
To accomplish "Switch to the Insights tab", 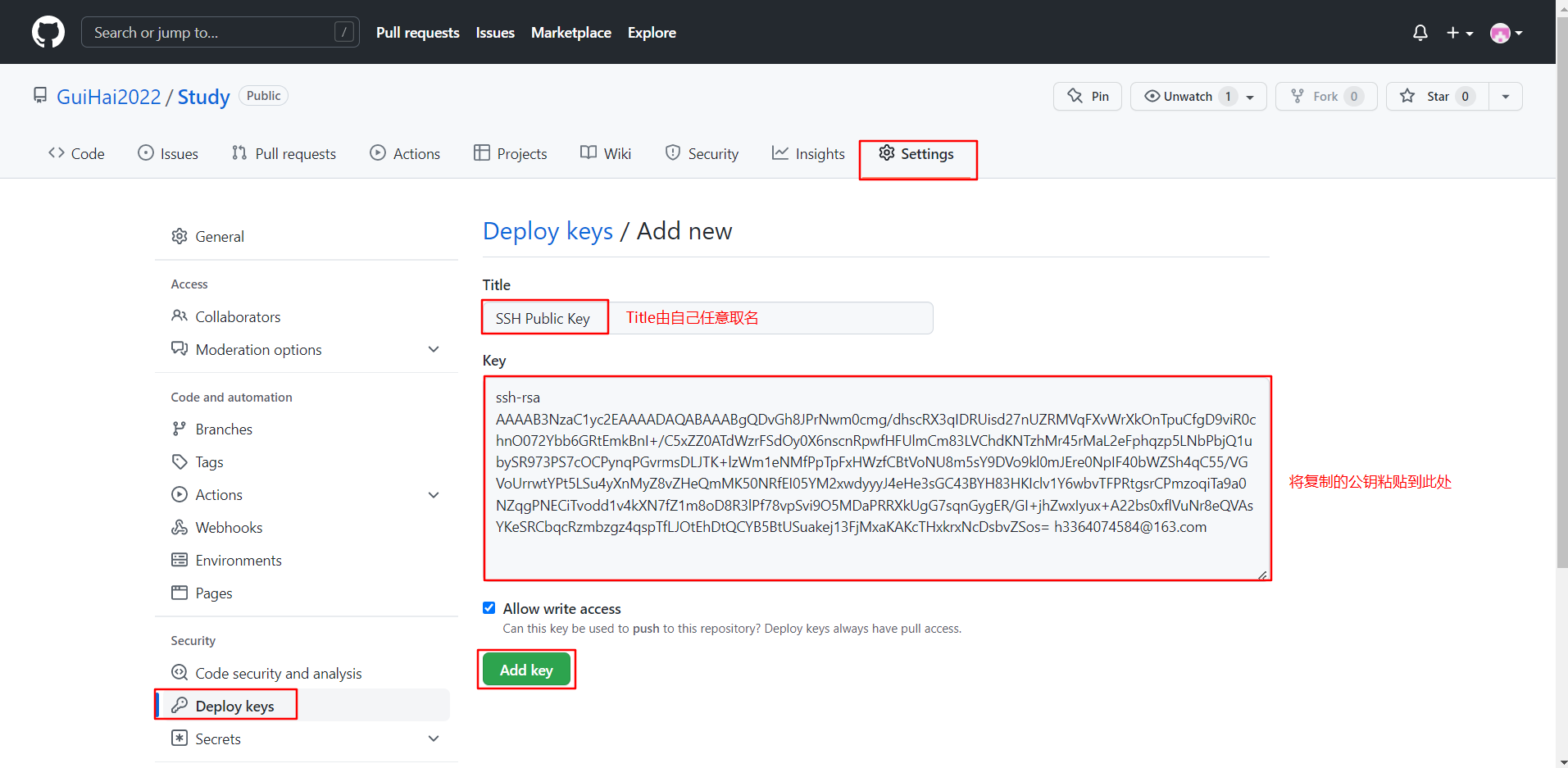I will tap(808, 153).
